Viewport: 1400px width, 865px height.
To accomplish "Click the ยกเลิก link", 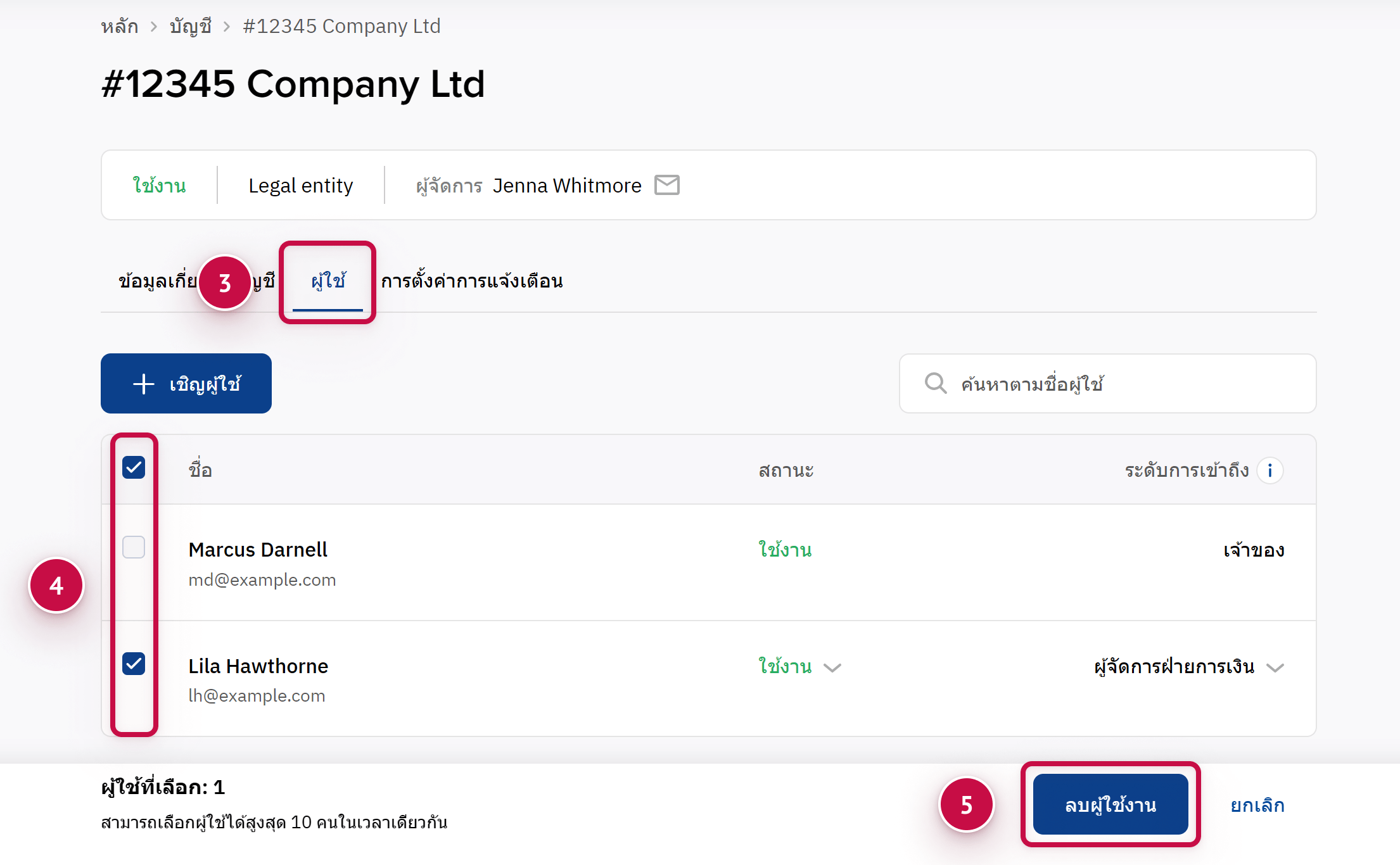I will 1257,805.
